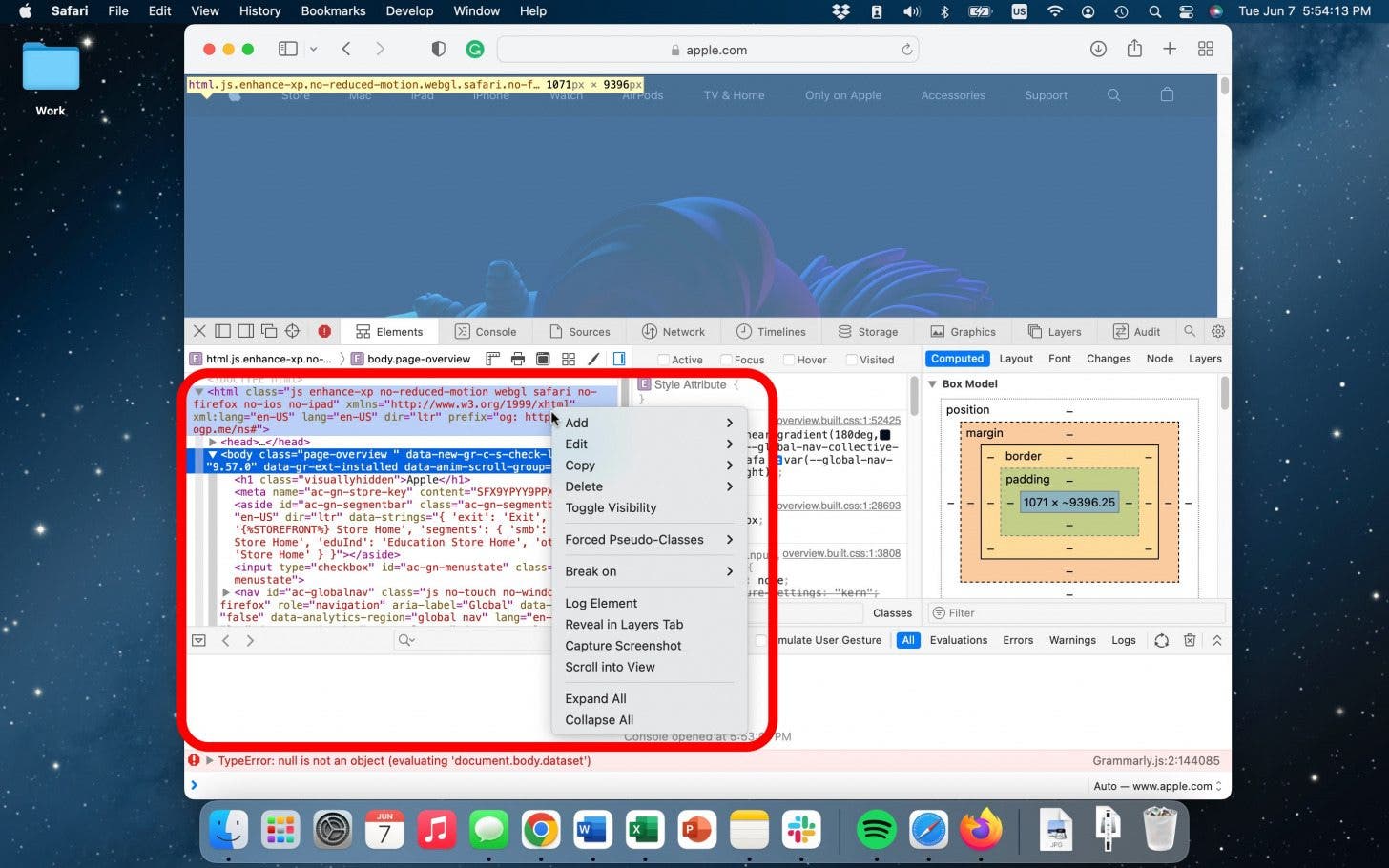1389x868 pixels.
Task: Check the Active pseudo-class checkbox
Action: pos(664,360)
